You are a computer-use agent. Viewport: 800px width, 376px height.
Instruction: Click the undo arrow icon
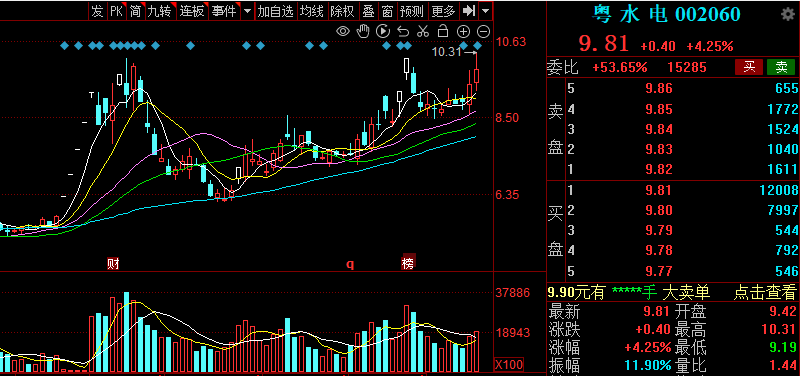403,32
